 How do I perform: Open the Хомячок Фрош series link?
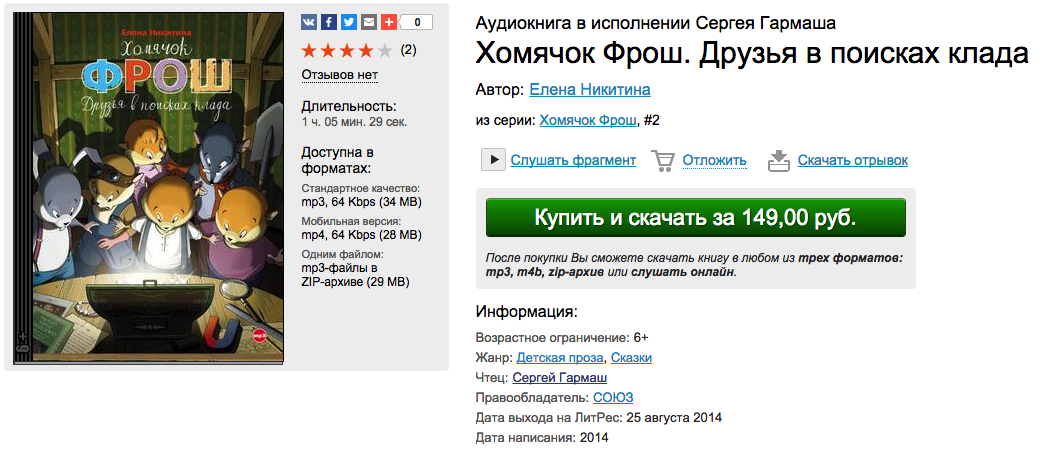click(x=588, y=120)
